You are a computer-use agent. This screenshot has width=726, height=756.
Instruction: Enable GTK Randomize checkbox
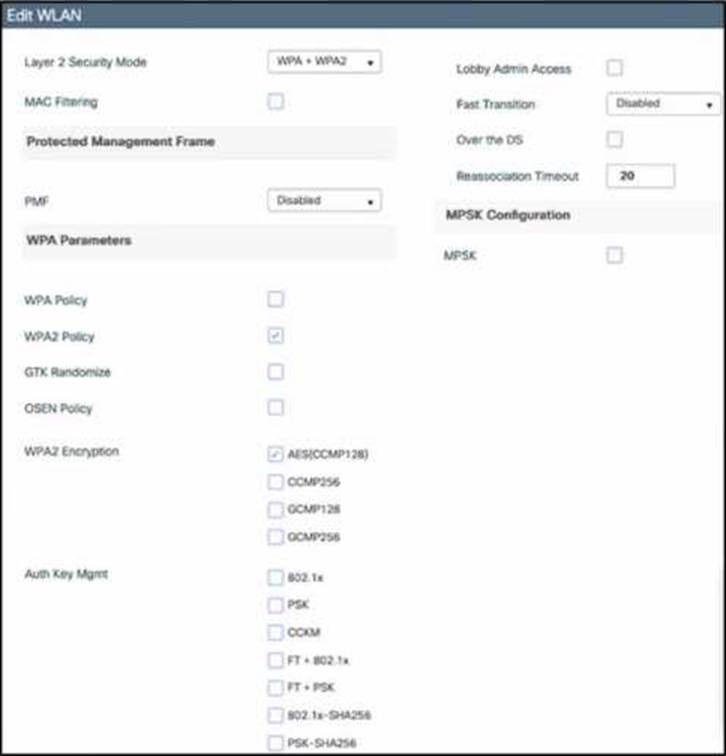click(276, 372)
